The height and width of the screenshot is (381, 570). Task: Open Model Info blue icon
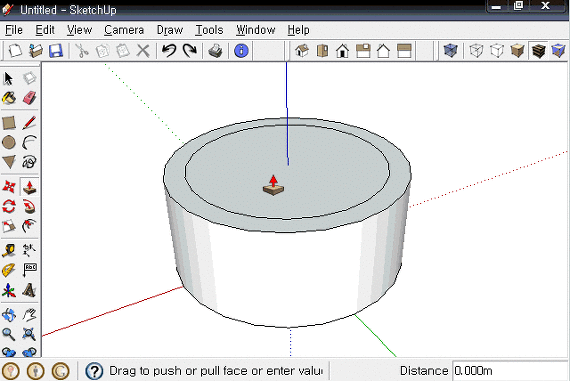(x=241, y=51)
